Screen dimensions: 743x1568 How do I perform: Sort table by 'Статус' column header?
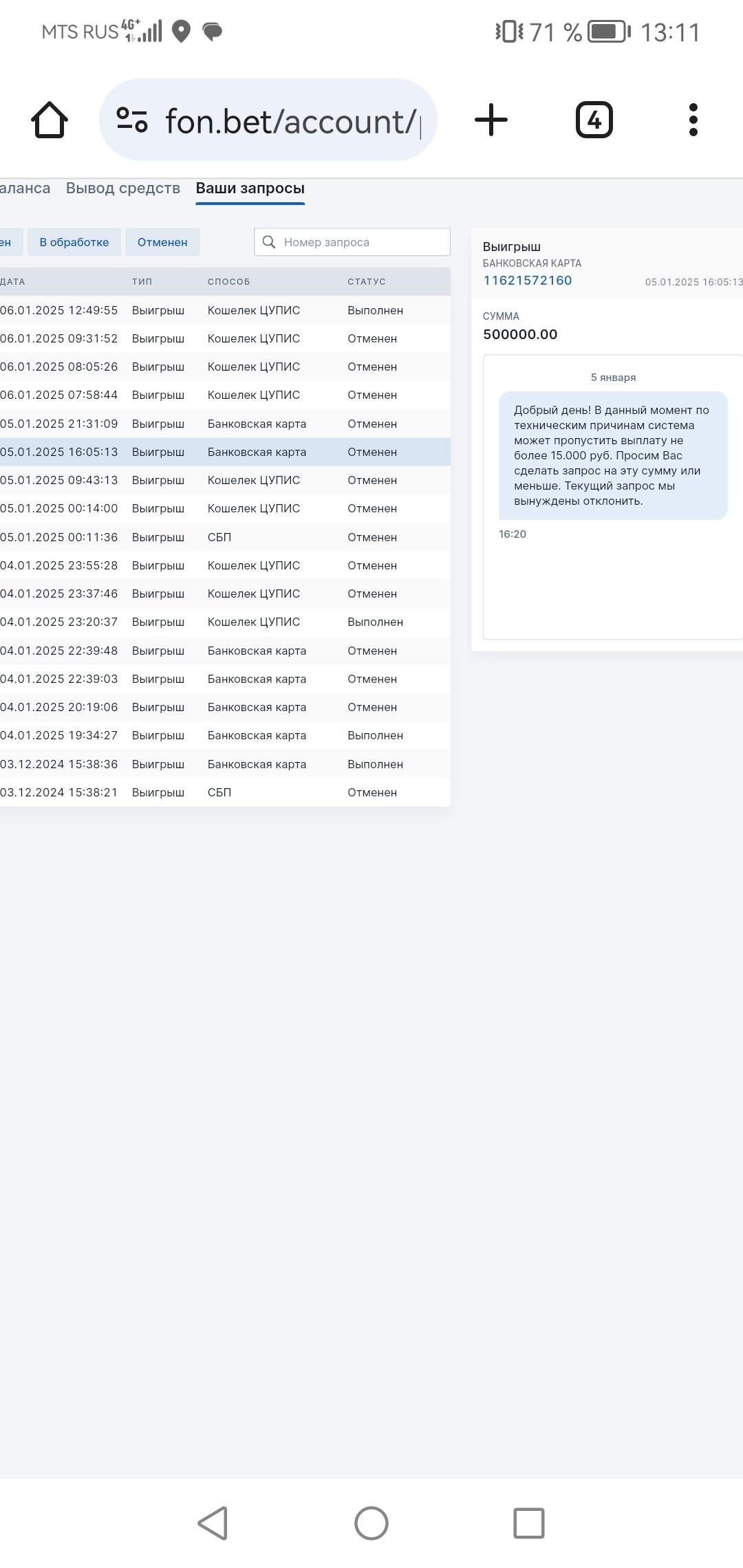tap(366, 282)
